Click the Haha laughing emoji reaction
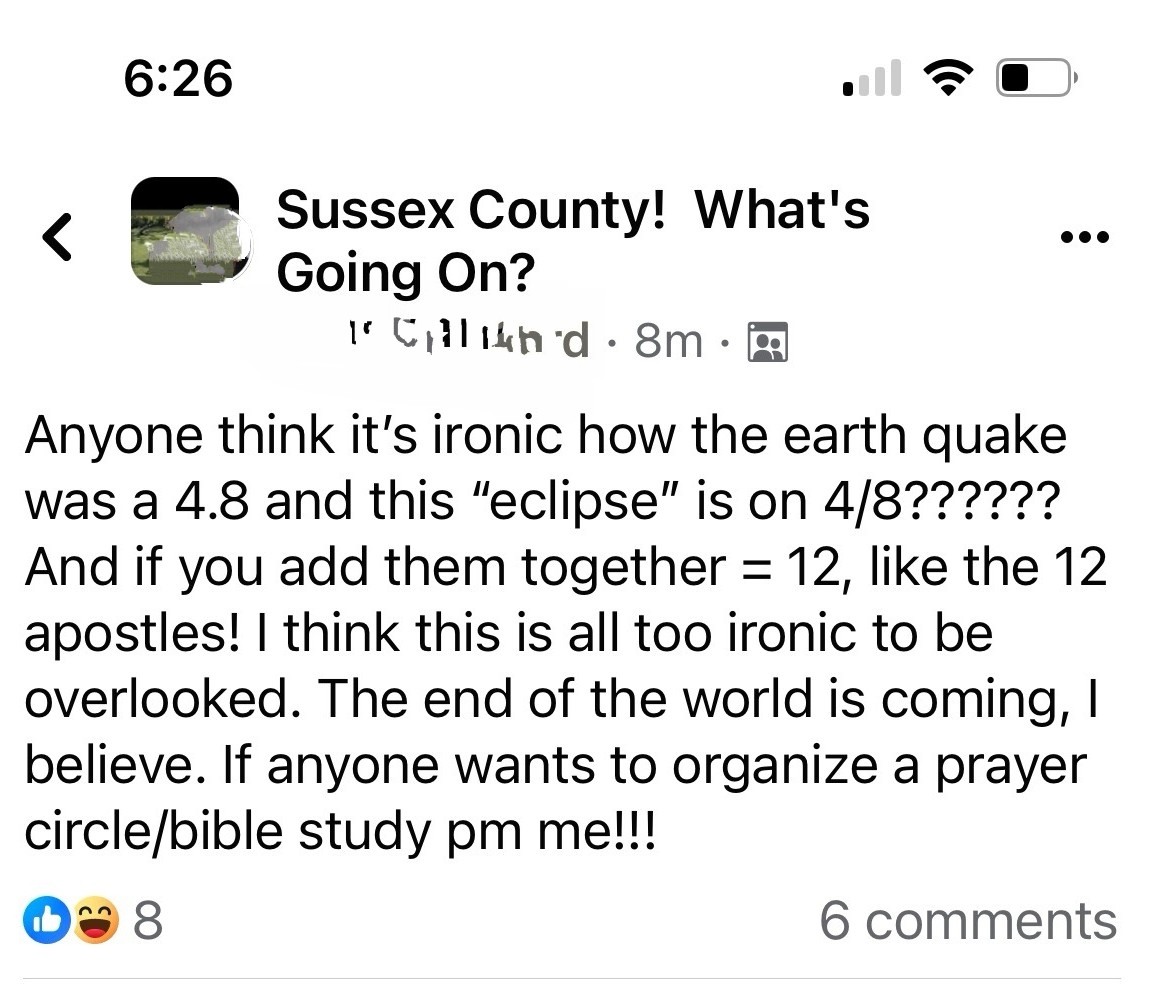The height and width of the screenshot is (984, 1156). click(x=93, y=920)
